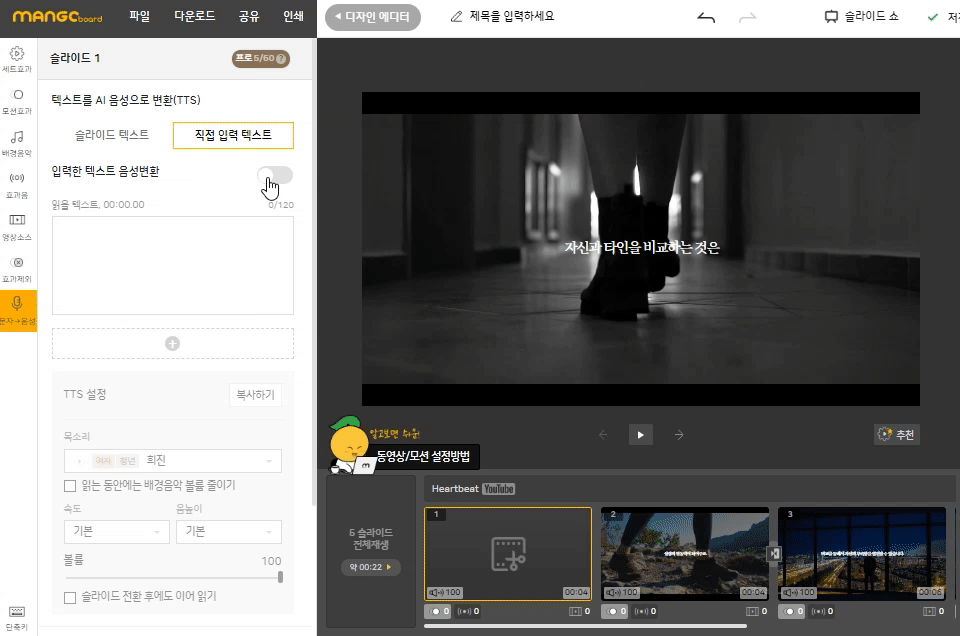Image resolution: width=960 pixels, height=636 pixels.
Task: Return to 디자인 에디터
Action: [373, 17]
